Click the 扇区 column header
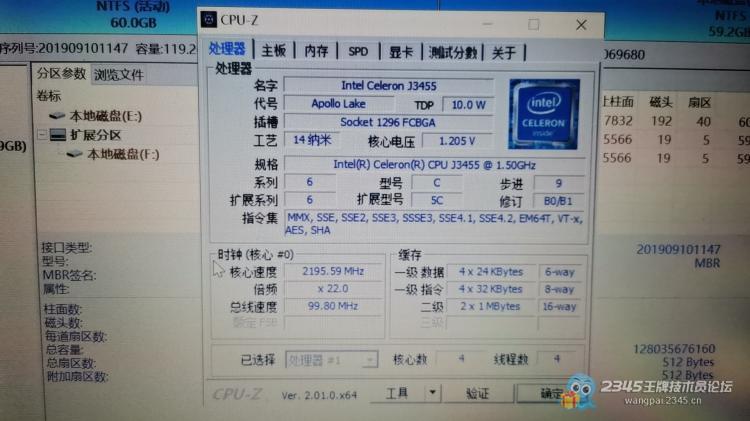Image resolution: width=750 pixels, height=421 pixels. [x=699, y=102]
